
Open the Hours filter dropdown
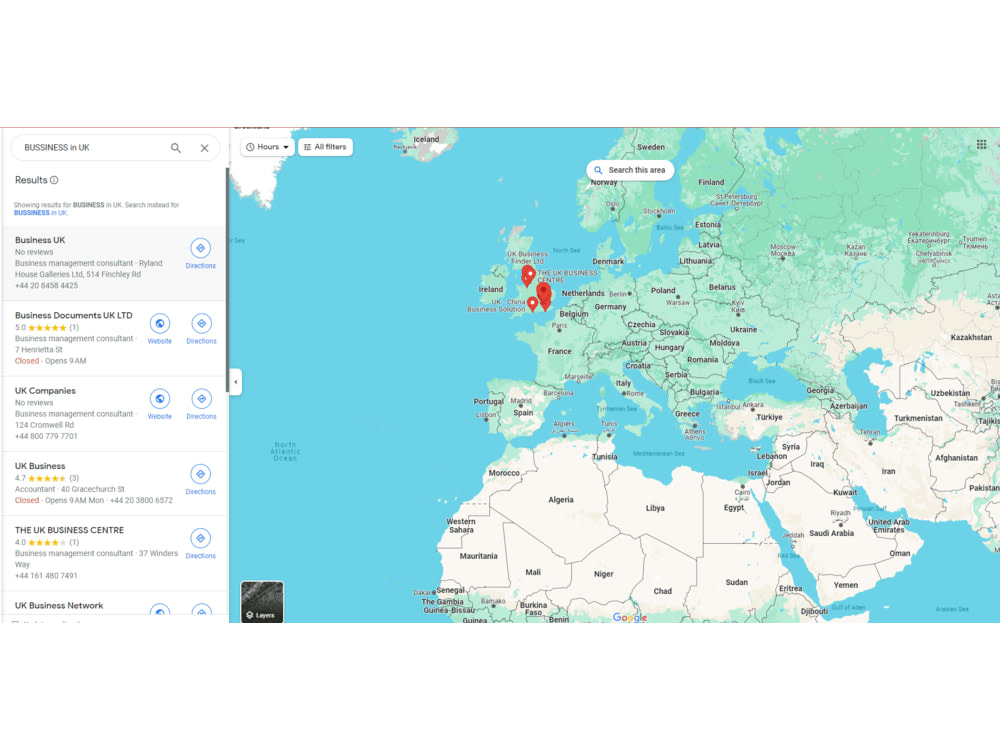coord(267,147)
